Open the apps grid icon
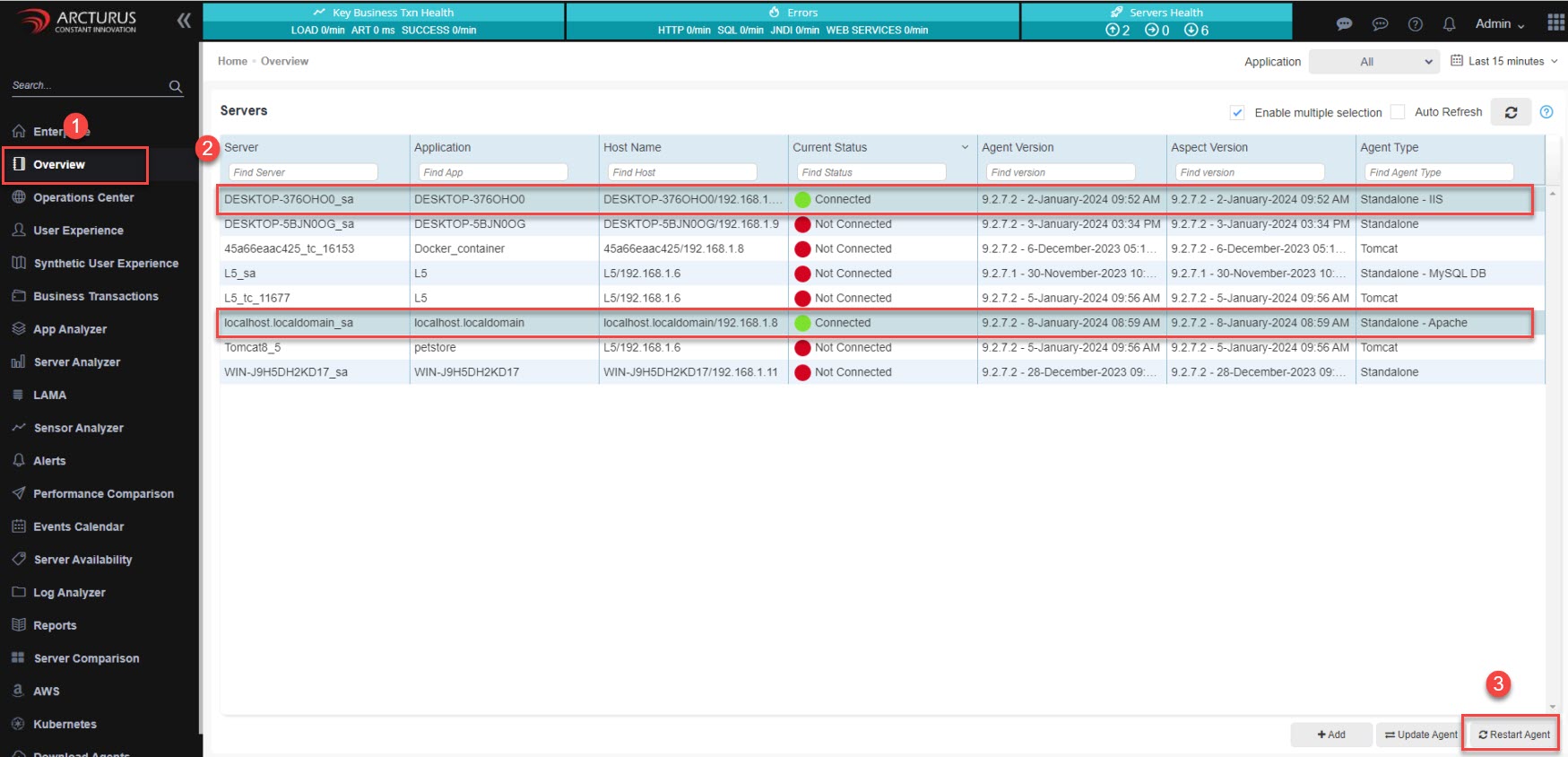This screenshot has height=757, width=1568. (x=1555, y=22)
